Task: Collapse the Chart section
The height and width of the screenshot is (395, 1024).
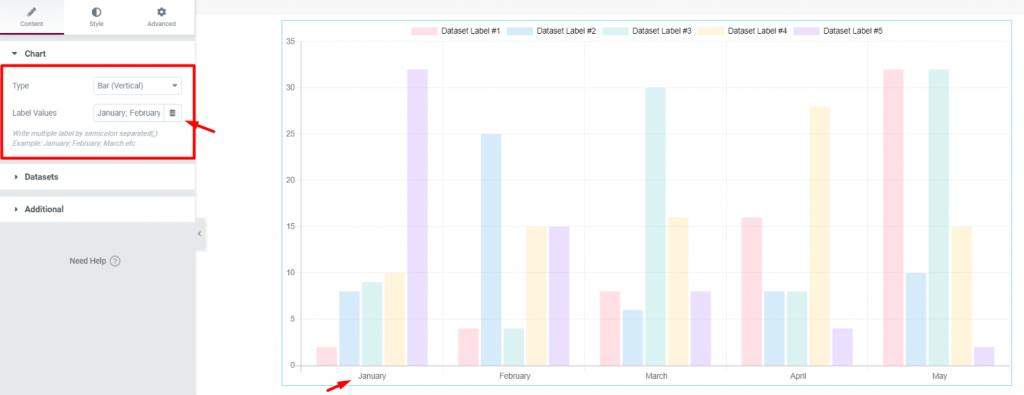Action: (x=97, y=54)
